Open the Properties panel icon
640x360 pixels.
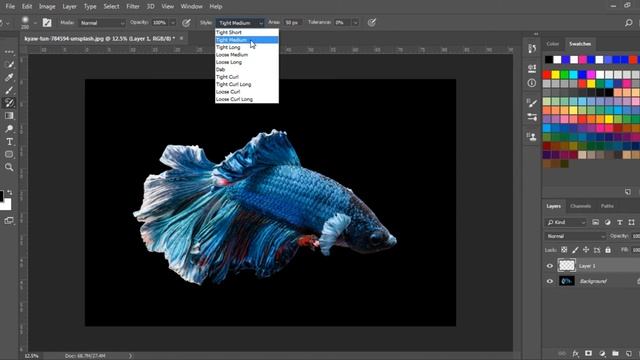(532, 68)
